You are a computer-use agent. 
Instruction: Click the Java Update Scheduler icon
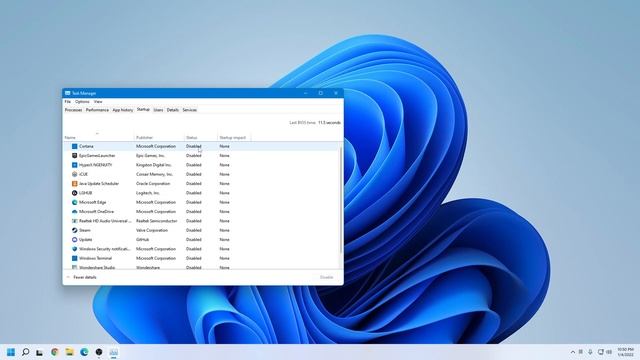[74, 184]
